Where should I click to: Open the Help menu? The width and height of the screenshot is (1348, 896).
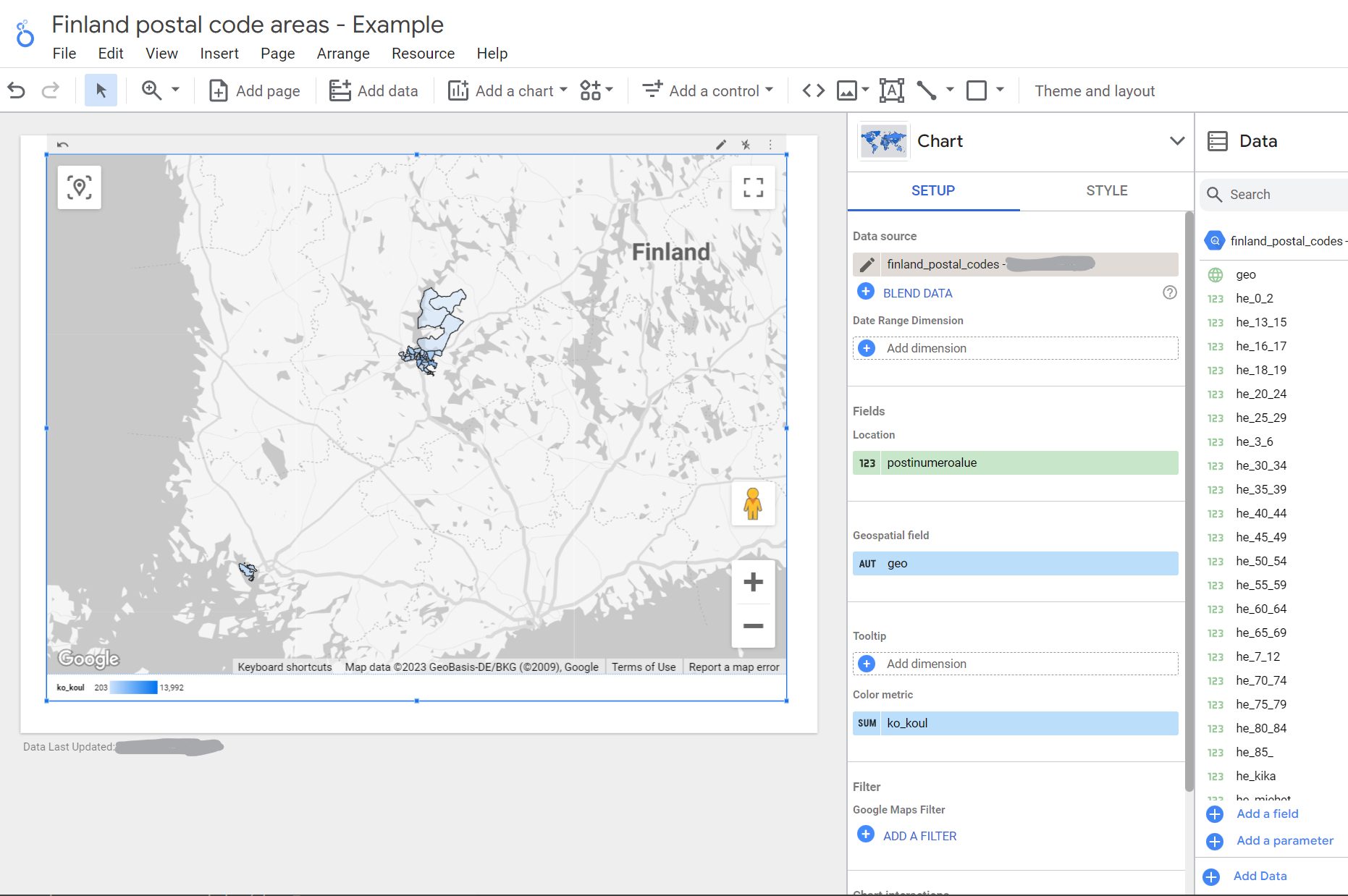tap(492, 54)
